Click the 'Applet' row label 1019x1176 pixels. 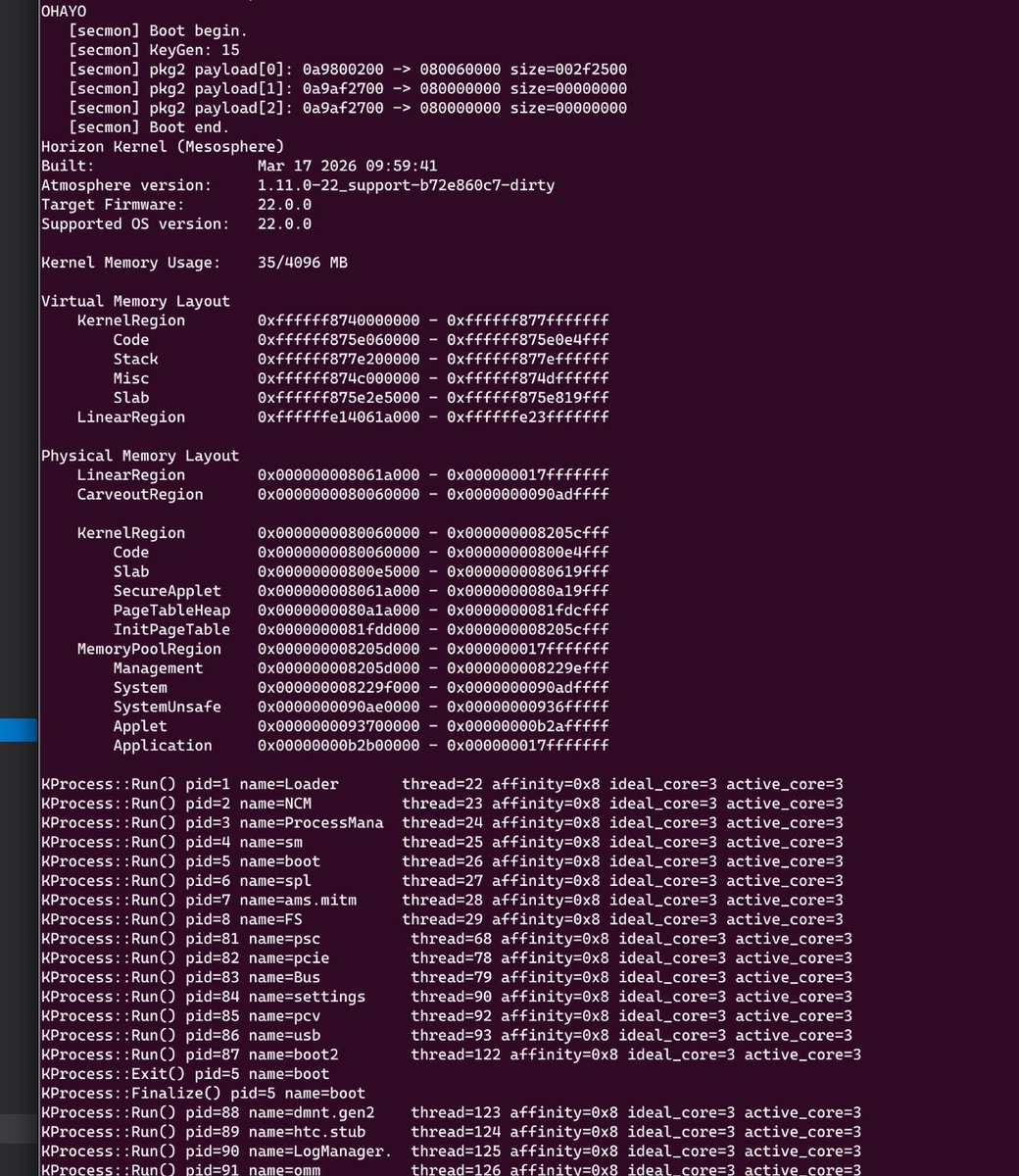tap(140, 726)
